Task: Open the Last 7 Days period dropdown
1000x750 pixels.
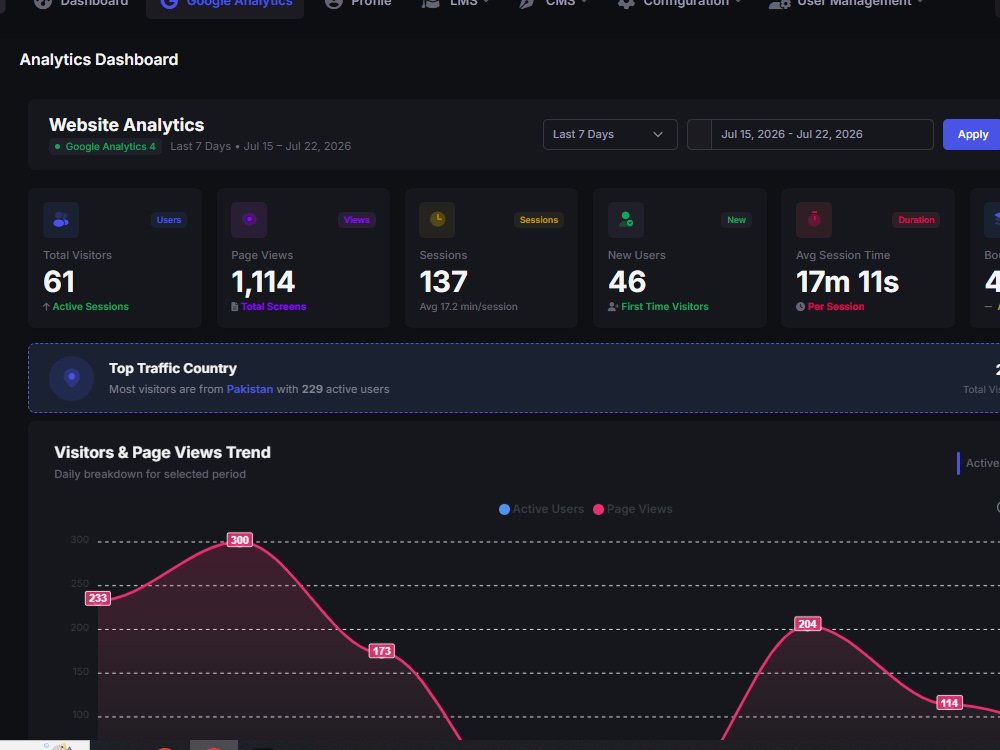Action: pyautogui.click(x=610, y=135)
